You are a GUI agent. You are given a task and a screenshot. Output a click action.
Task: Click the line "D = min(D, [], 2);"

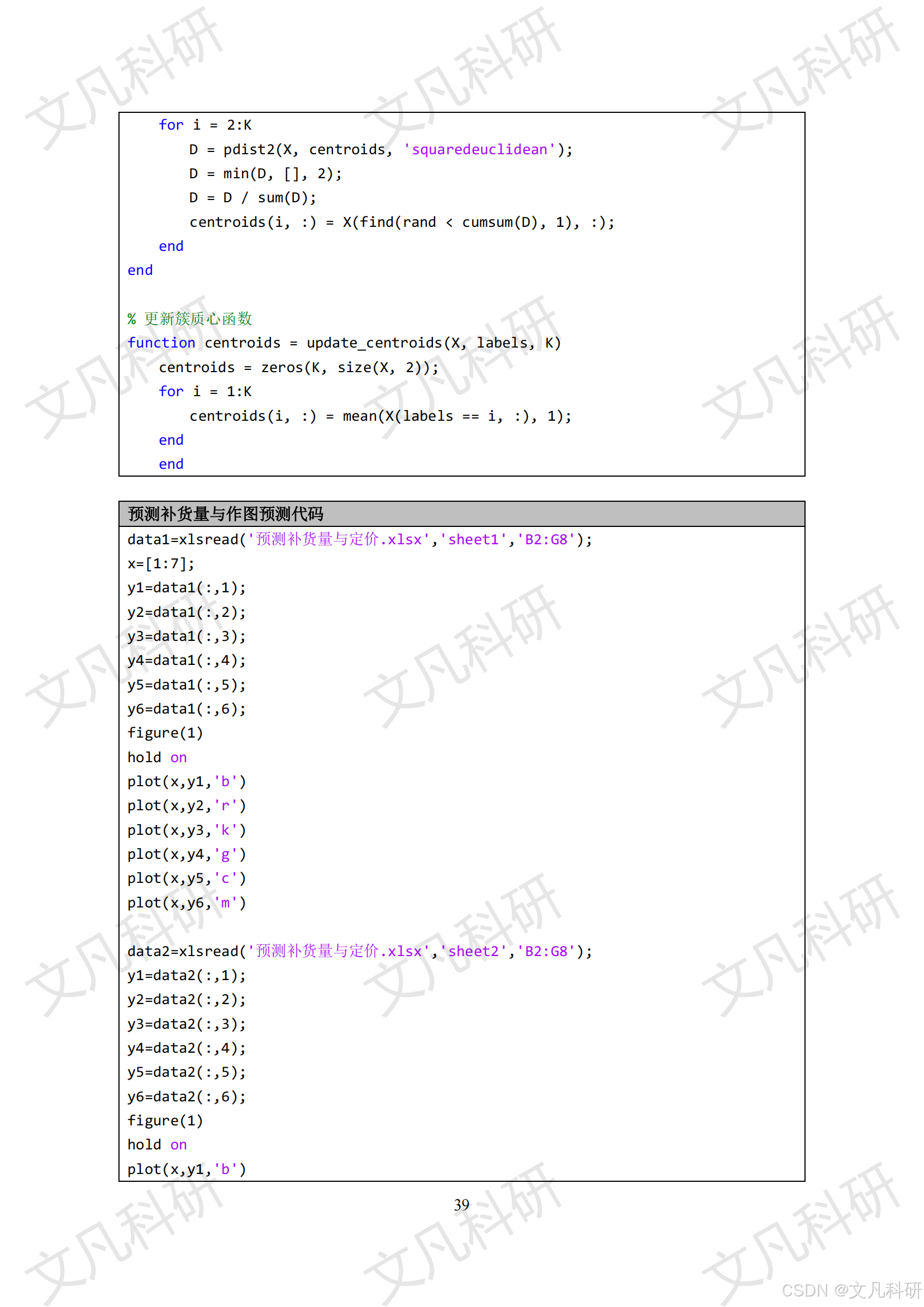(x=266, y=174)
